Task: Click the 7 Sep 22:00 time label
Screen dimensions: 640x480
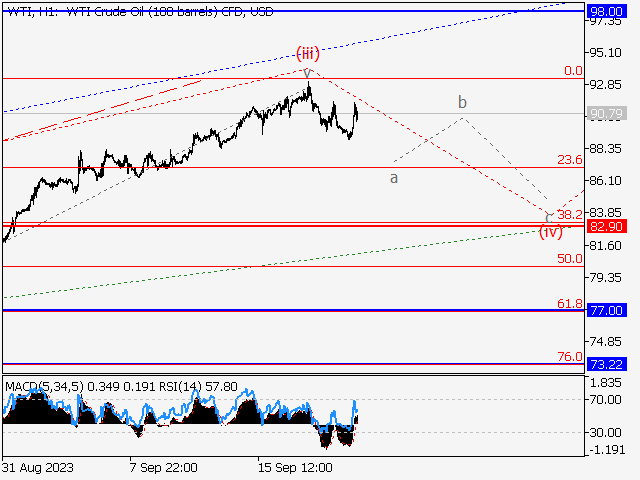Action: point(164,467)
